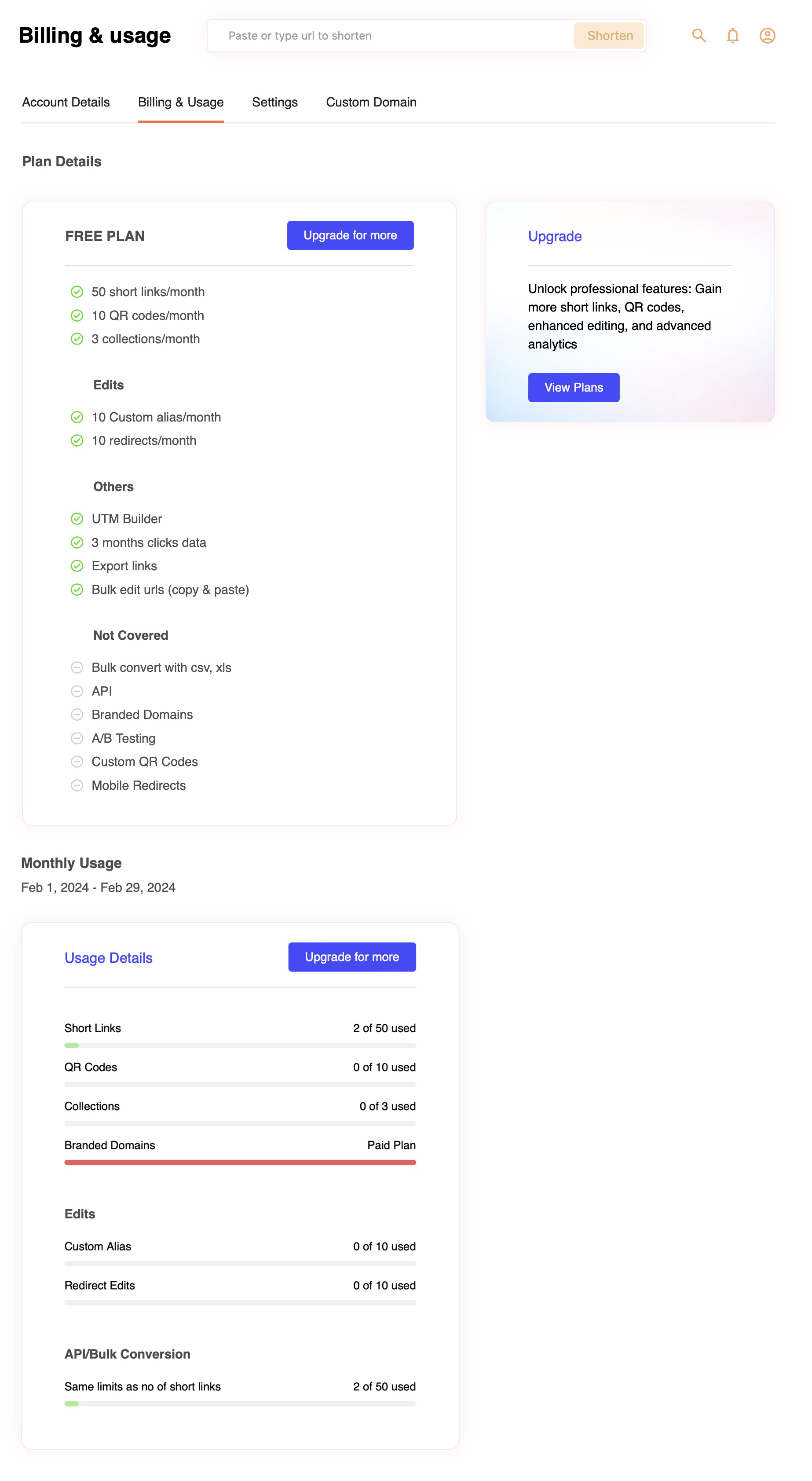This screenshot has width=812, height=1481.
Task: Click the minus icon beside A/B Testing
Action: coord(77,738)
